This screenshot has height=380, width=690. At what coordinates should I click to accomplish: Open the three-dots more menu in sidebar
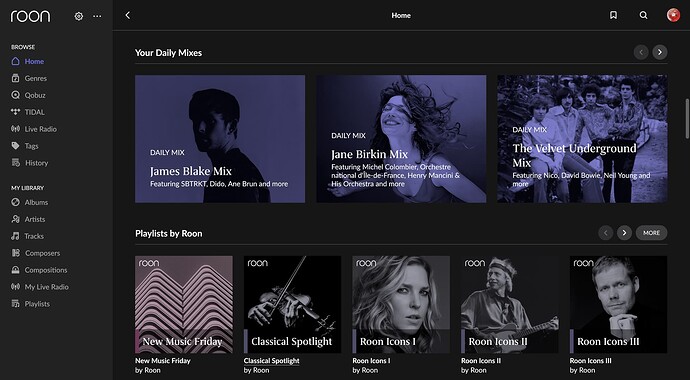(97, 16)
